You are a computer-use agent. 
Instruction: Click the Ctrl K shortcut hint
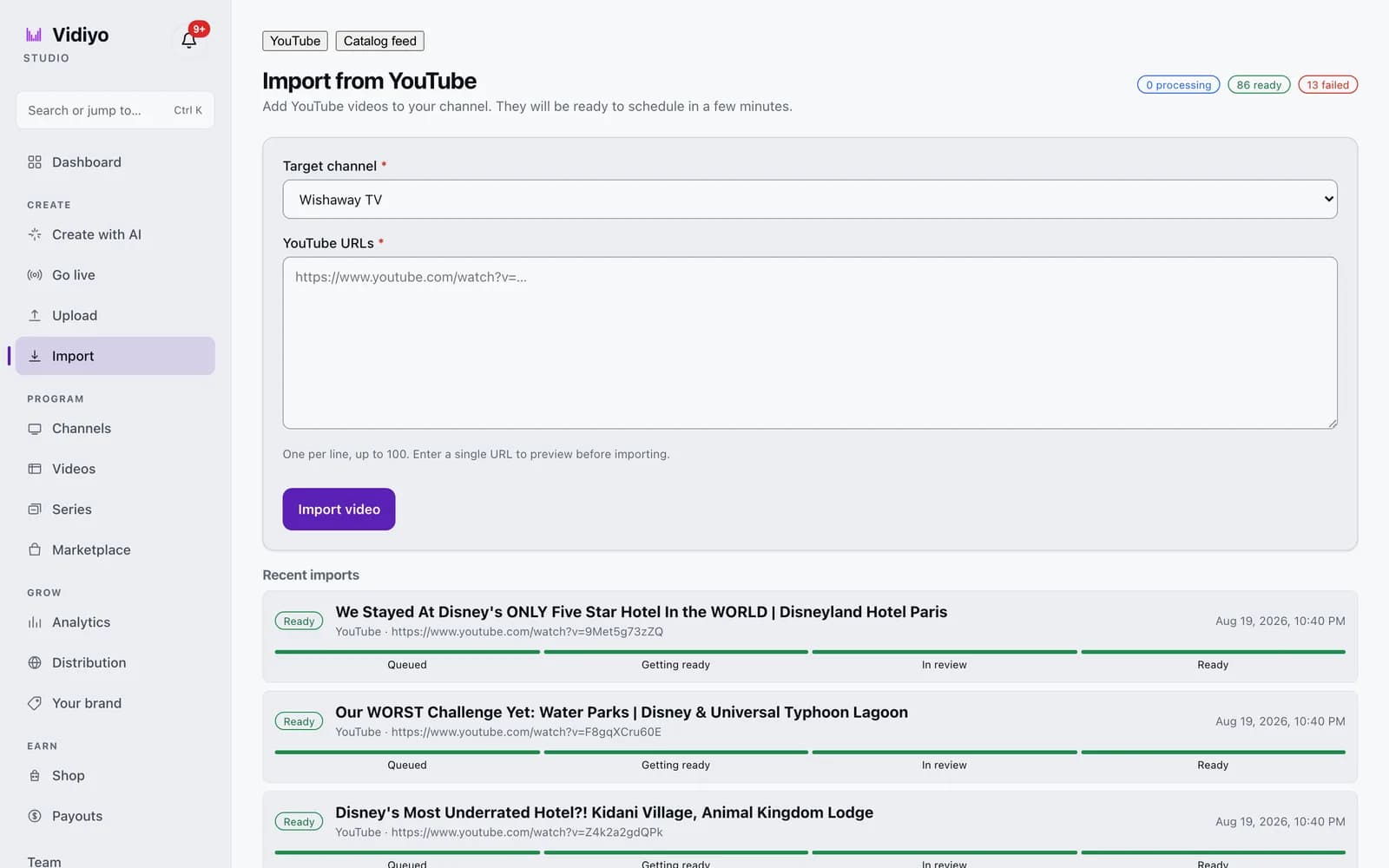coord(188,110)
